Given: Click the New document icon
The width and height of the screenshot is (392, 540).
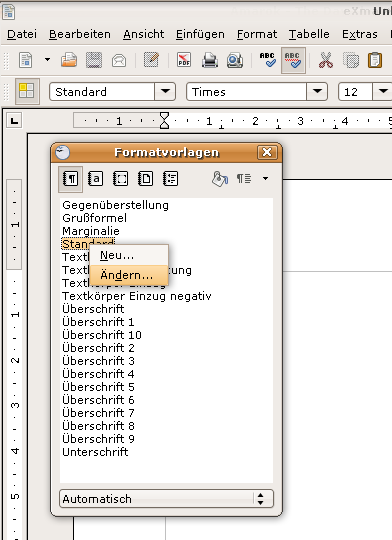Looking at the screenshot, I should coord(26,60).
